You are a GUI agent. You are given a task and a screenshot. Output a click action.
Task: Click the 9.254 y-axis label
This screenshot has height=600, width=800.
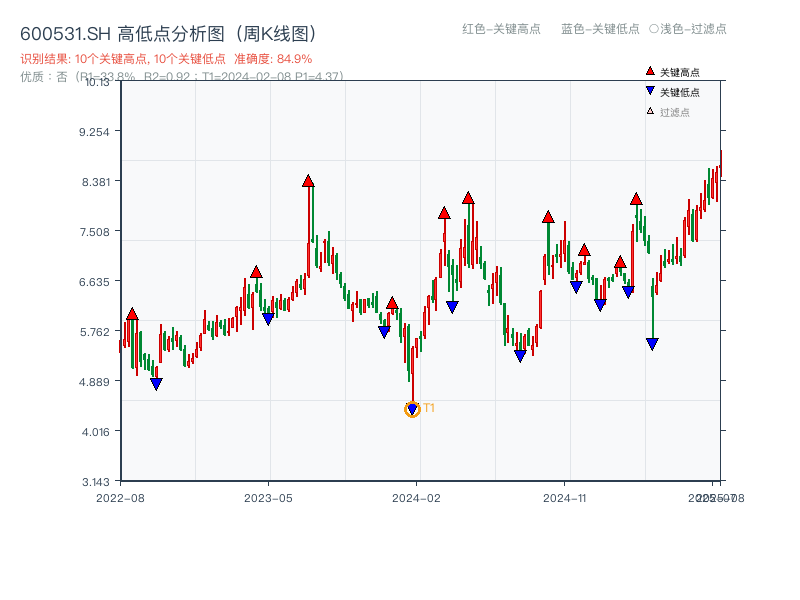[94, 132]
